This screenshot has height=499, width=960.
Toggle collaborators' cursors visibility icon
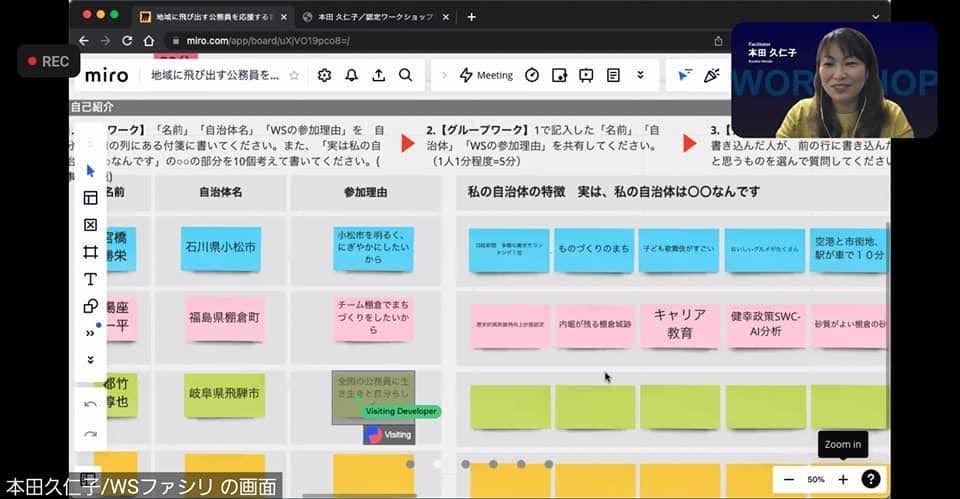coord(684,75)
